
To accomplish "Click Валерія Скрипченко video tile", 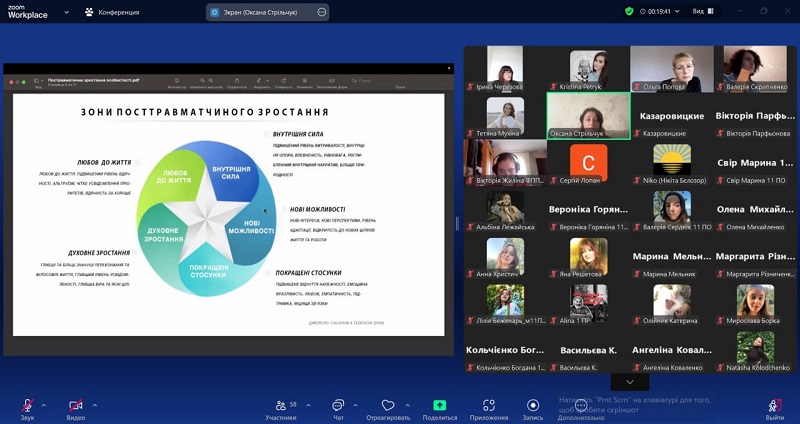I will pos(755,69).
